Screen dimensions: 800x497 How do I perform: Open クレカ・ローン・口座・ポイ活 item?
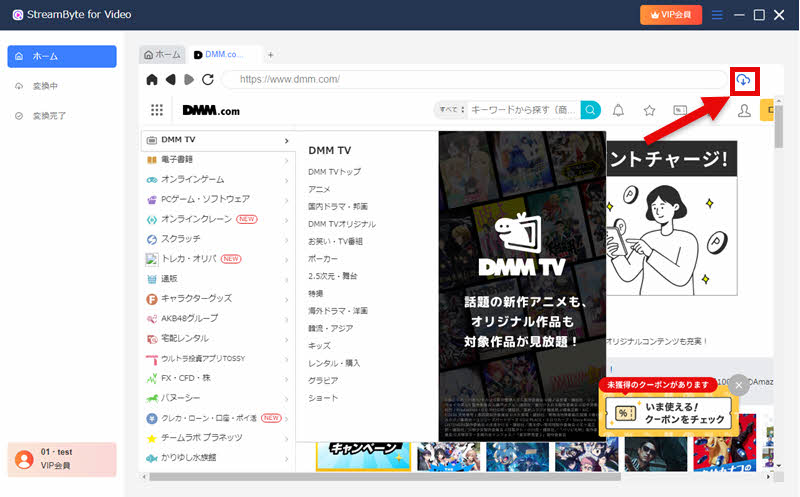217,418
